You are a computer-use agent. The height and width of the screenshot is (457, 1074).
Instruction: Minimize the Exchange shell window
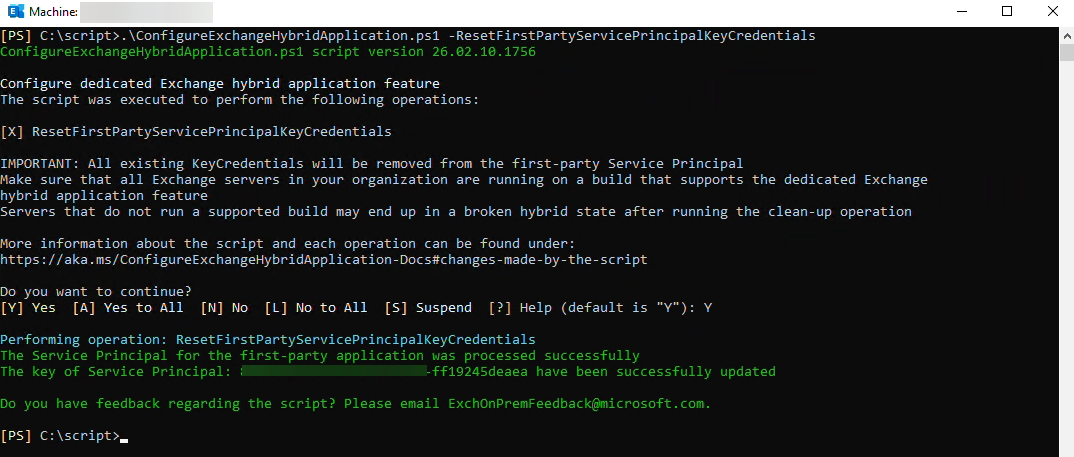[x=961, y=12]
